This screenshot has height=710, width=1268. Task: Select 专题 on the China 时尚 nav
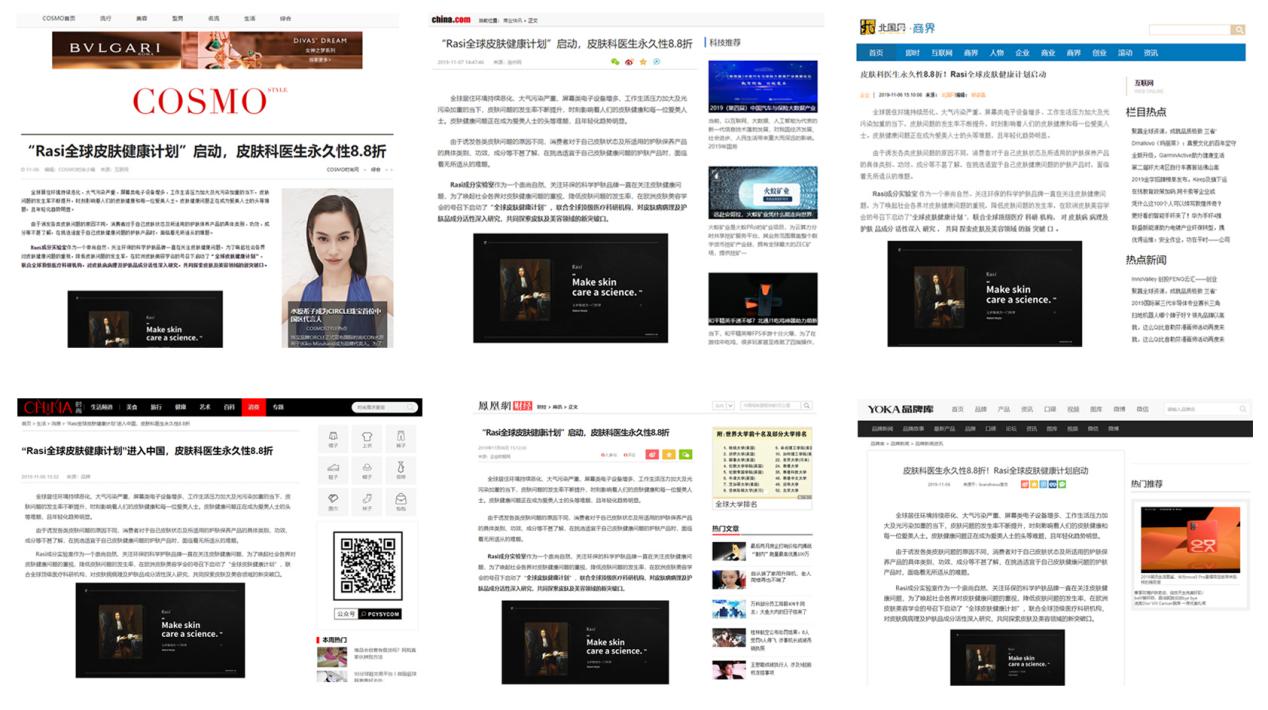point(278,407)
